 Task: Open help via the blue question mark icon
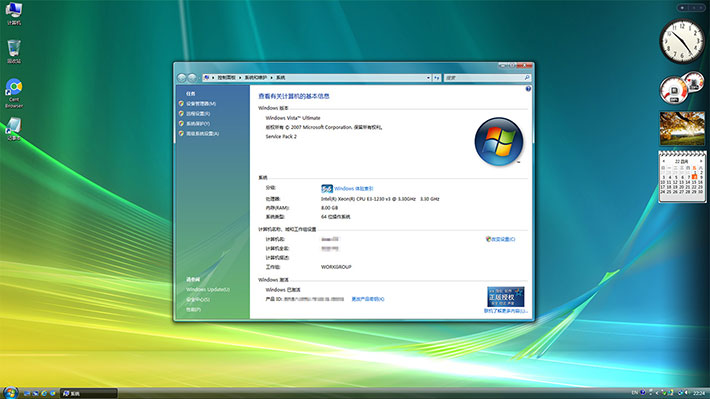(x=528, y=89)
